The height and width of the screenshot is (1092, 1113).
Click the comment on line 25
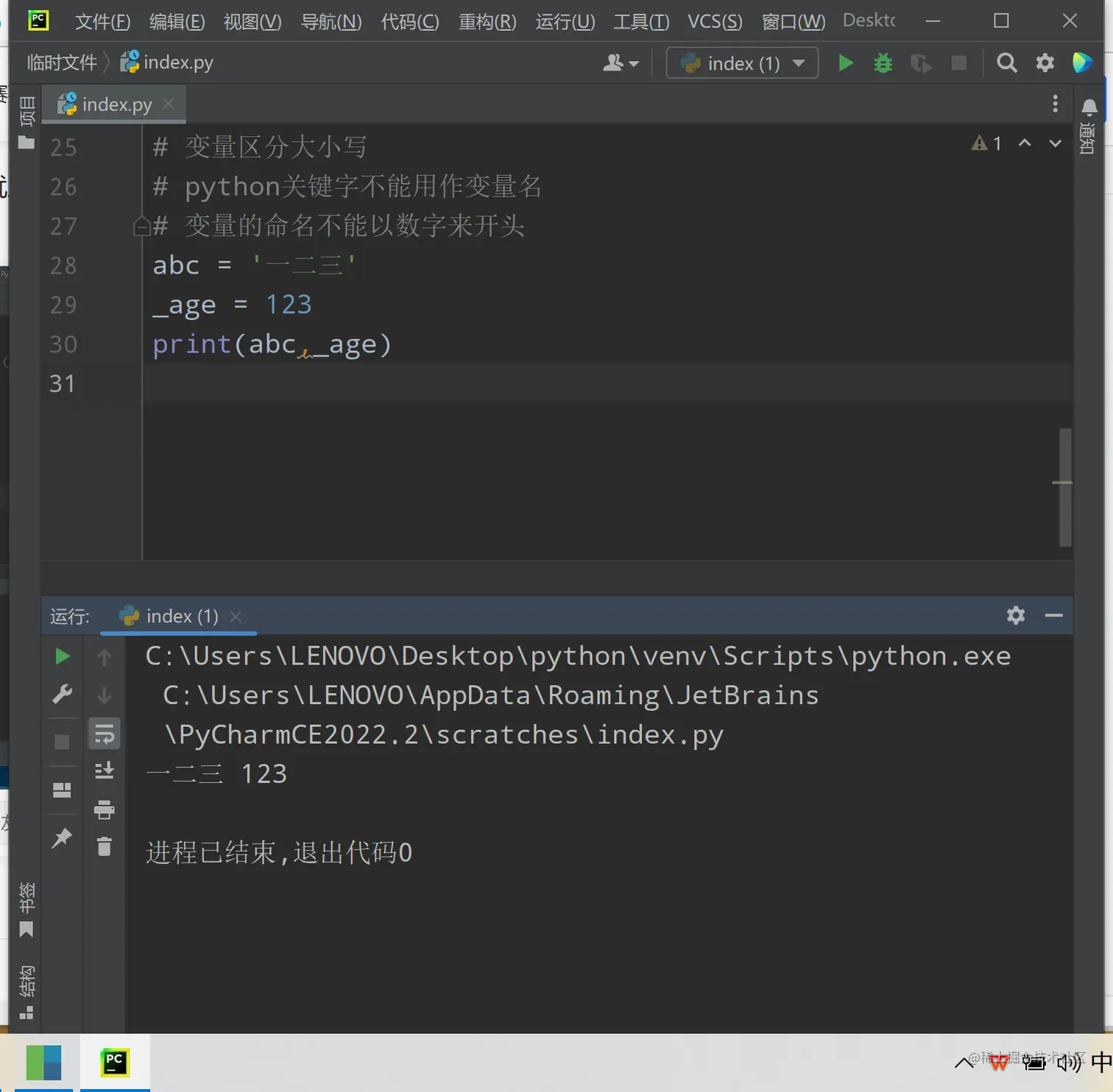pyautogui.click(x=260, y=146)
